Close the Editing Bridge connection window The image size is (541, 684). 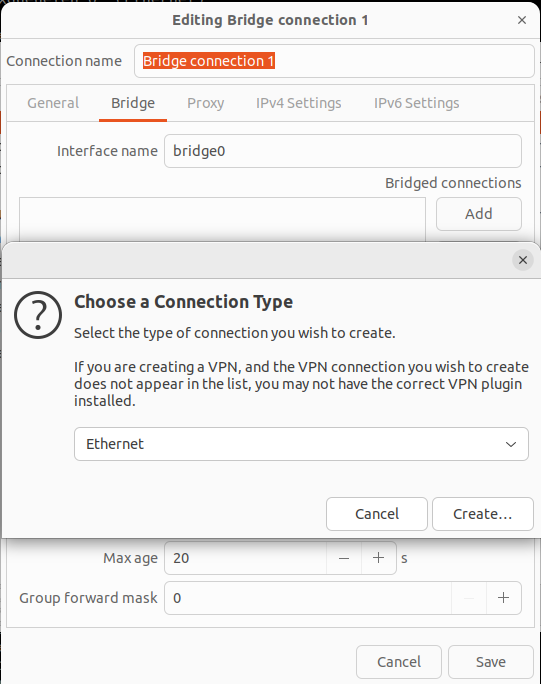(x=522, y=20)
